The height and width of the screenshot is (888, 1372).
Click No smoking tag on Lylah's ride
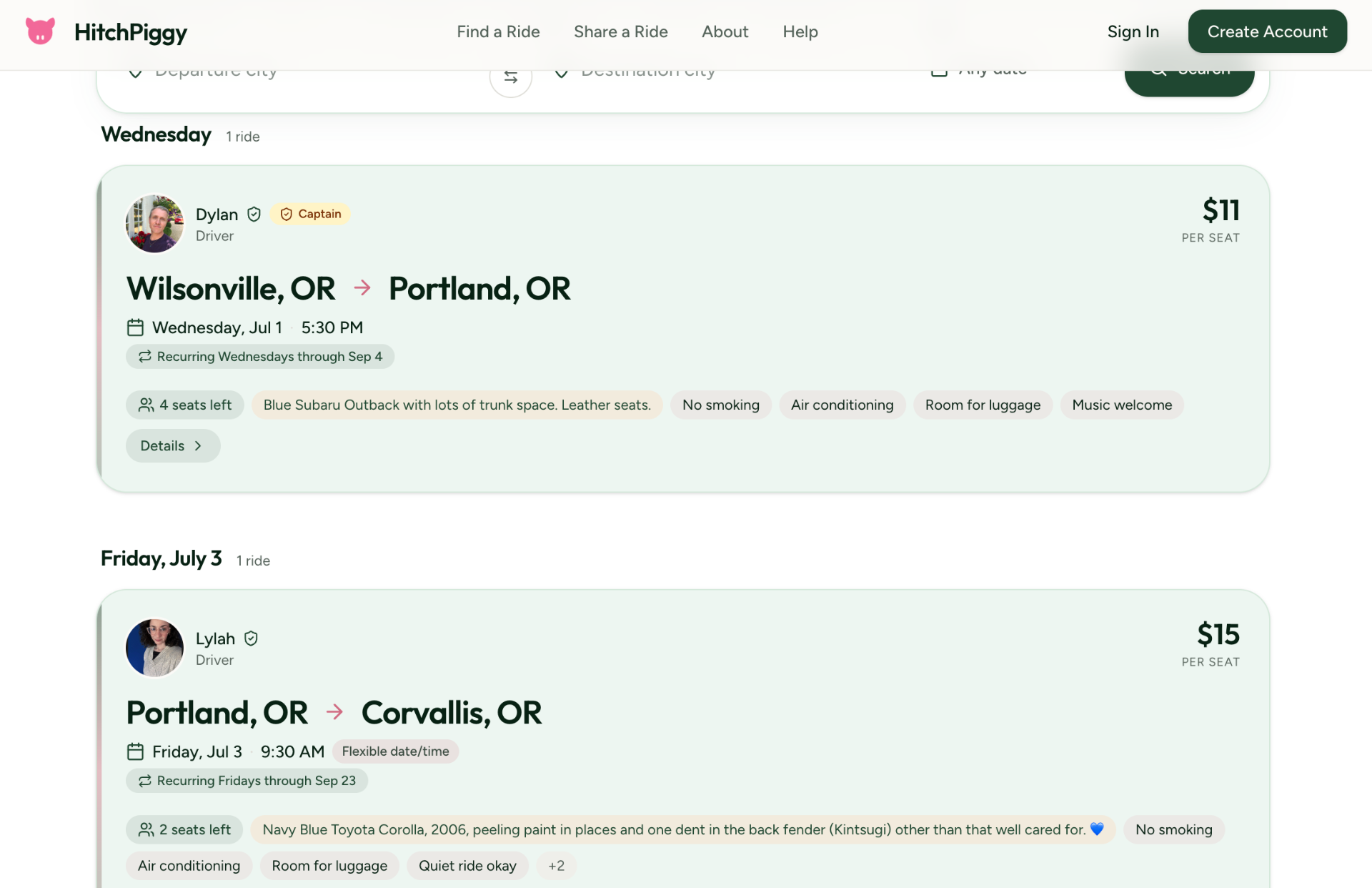tap(1173, 829)
